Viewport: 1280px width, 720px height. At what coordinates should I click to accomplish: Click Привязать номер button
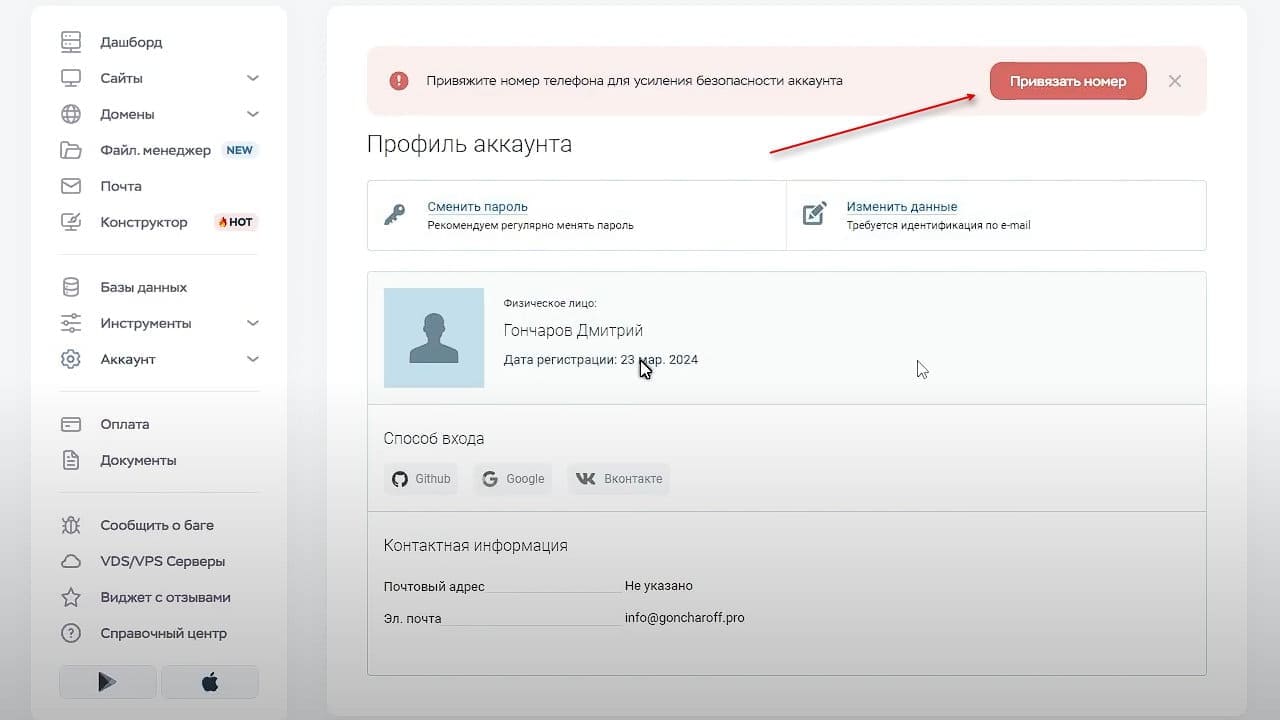[x=1068, y=81]
